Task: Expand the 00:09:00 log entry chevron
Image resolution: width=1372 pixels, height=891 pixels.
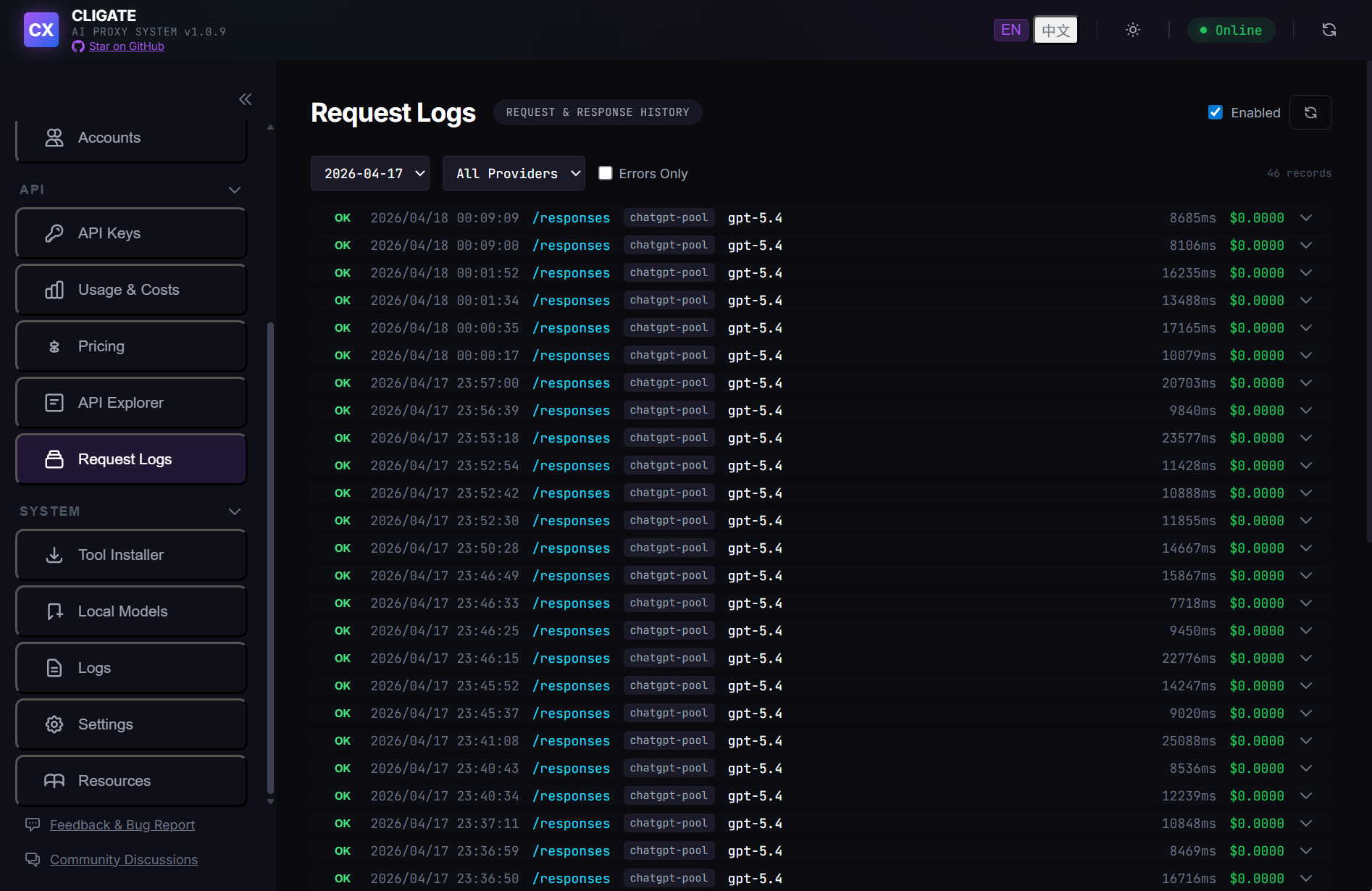Action: pyautogui.click(x=1306, y=246)
